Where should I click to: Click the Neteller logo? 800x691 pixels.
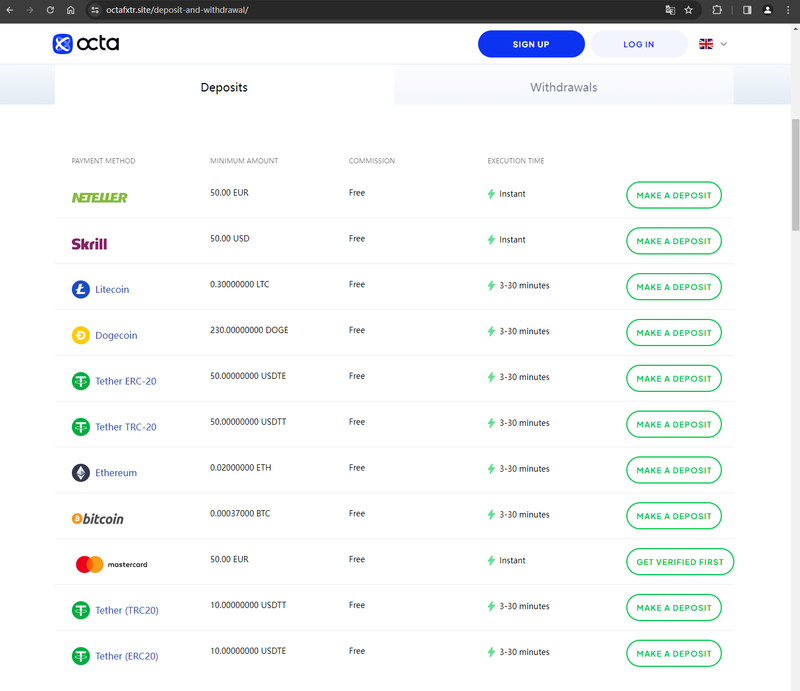click(99, 197)
